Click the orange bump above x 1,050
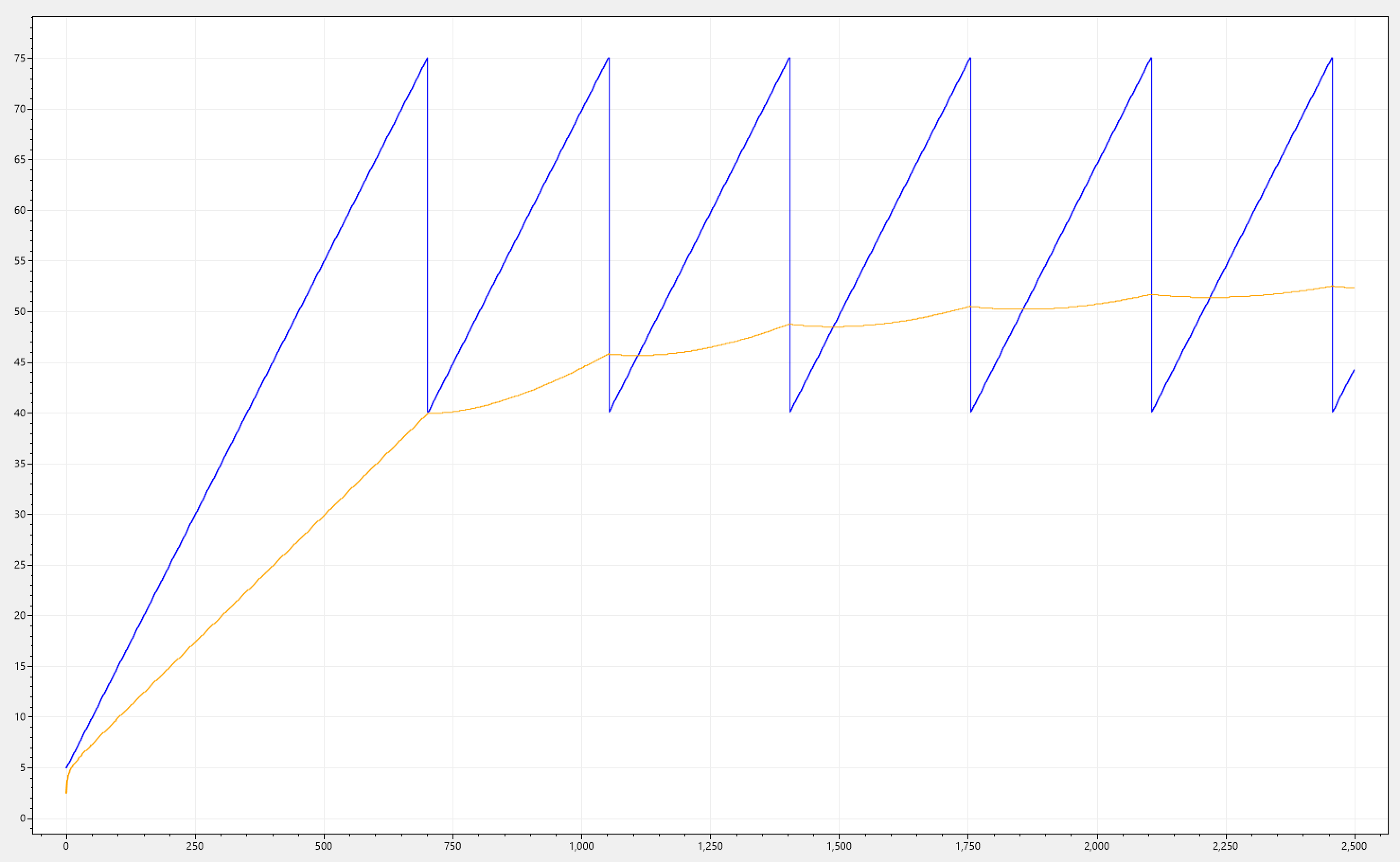The height and width of the screenshot is (862, 1400). tap(609, 354)
